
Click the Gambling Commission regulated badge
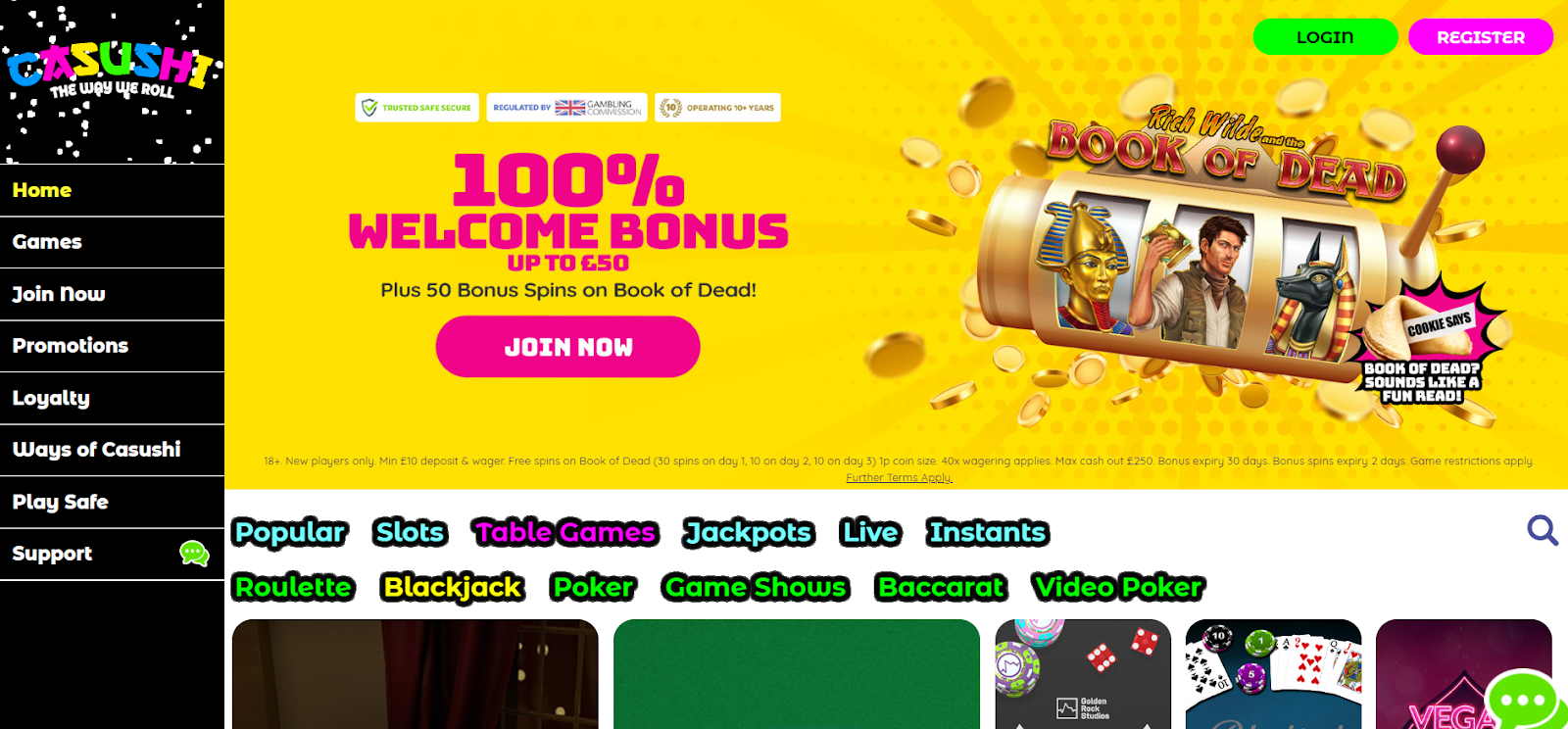[x=567, y=108]
